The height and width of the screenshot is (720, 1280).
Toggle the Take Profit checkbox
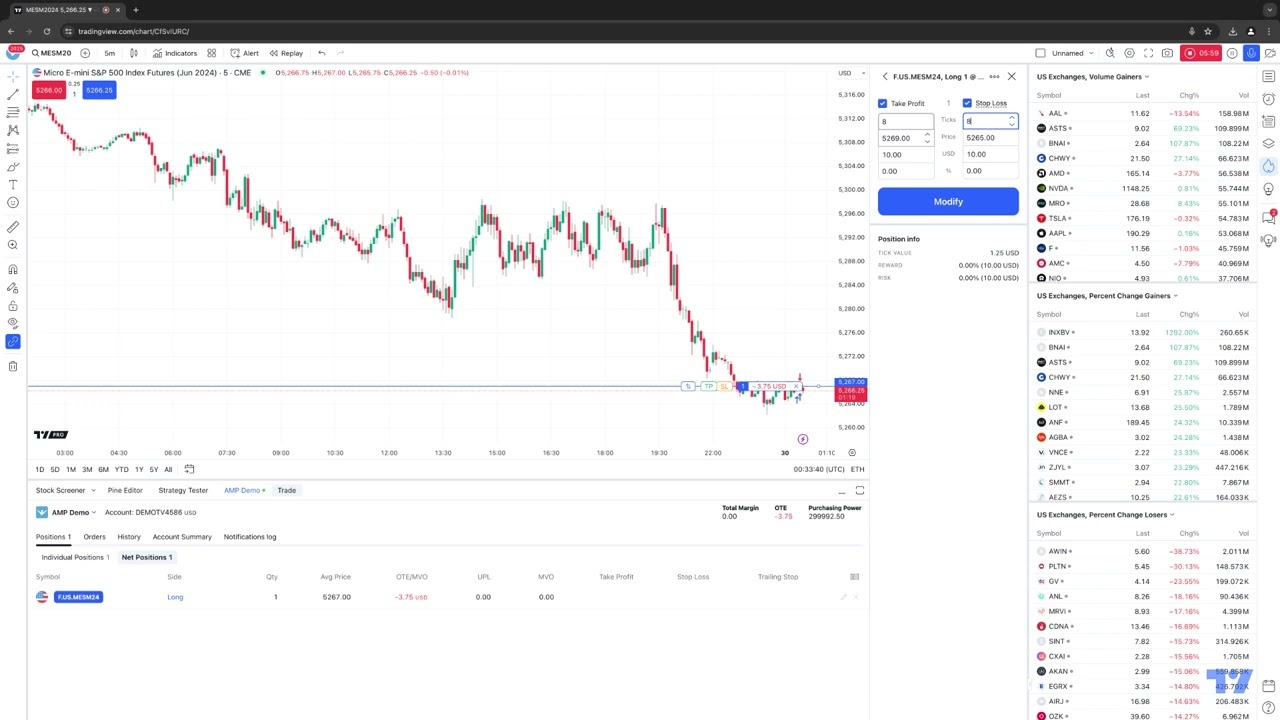(883, 103)
